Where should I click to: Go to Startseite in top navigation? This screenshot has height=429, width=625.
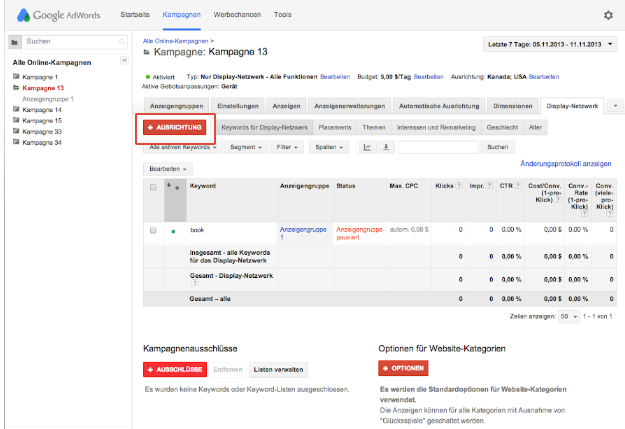[135, 15]
